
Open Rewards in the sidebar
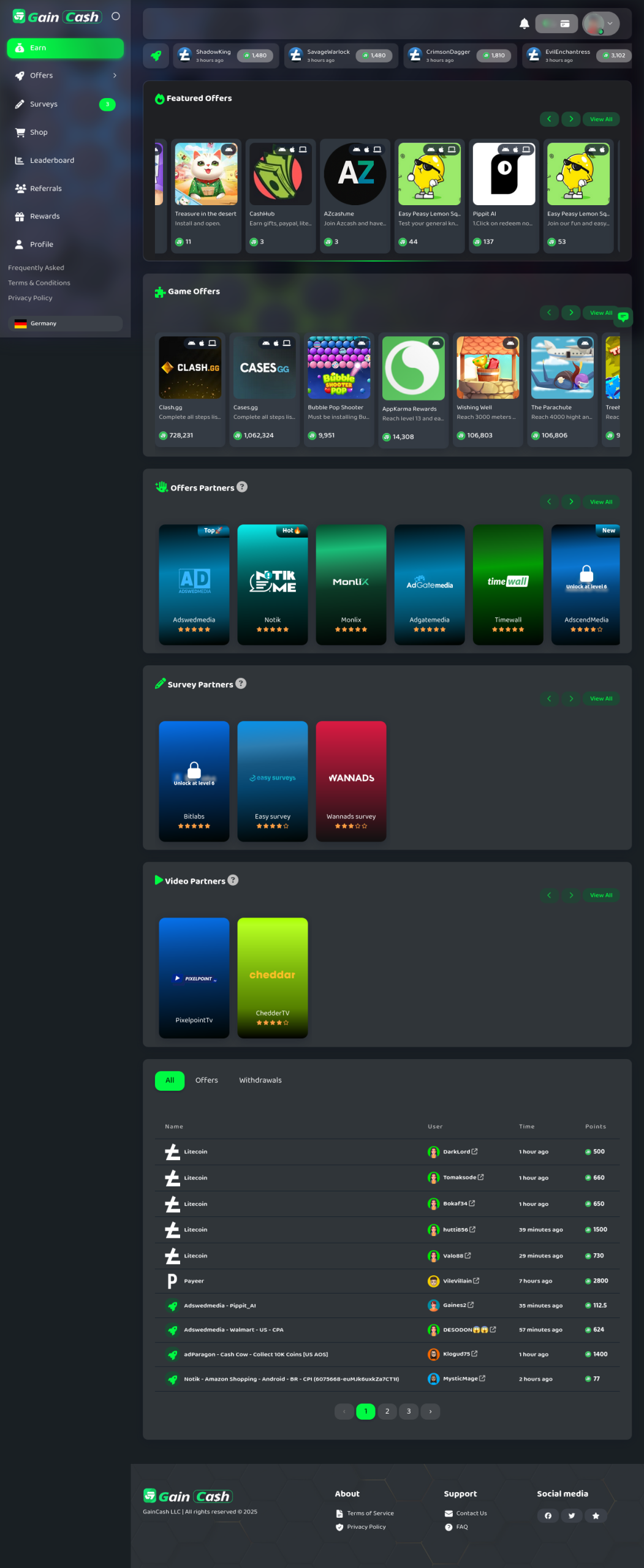tap(65, 216)
